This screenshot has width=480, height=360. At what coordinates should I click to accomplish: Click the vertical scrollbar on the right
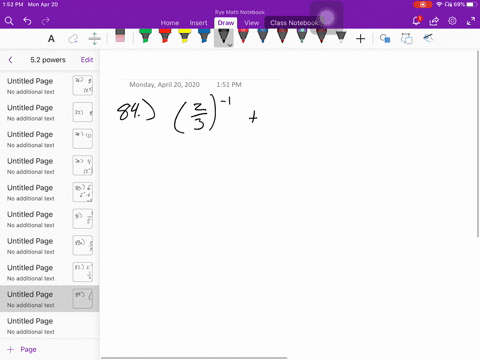click(478, 144)
